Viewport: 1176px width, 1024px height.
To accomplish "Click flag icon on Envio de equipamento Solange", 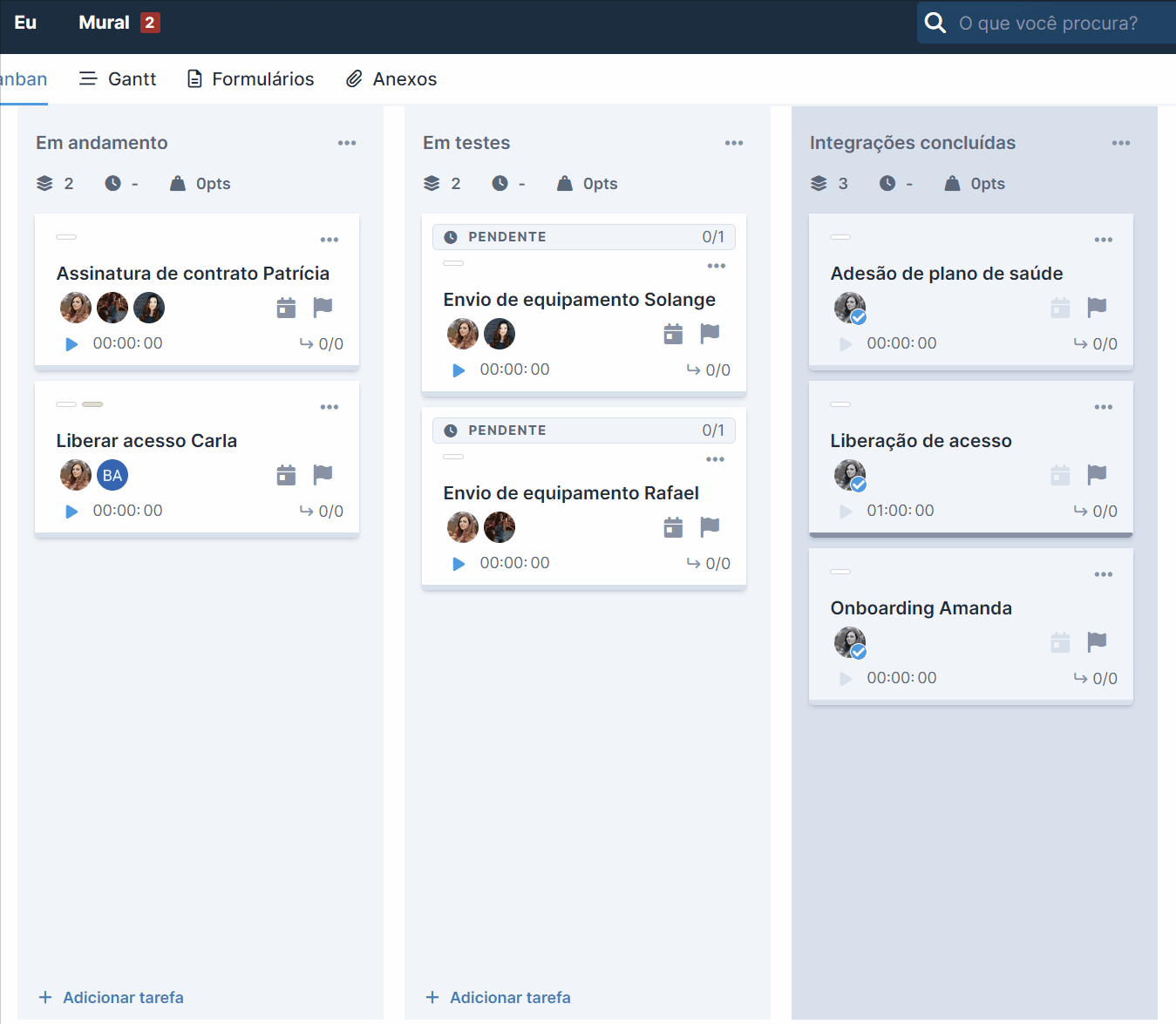I will (x=710, y=333).
